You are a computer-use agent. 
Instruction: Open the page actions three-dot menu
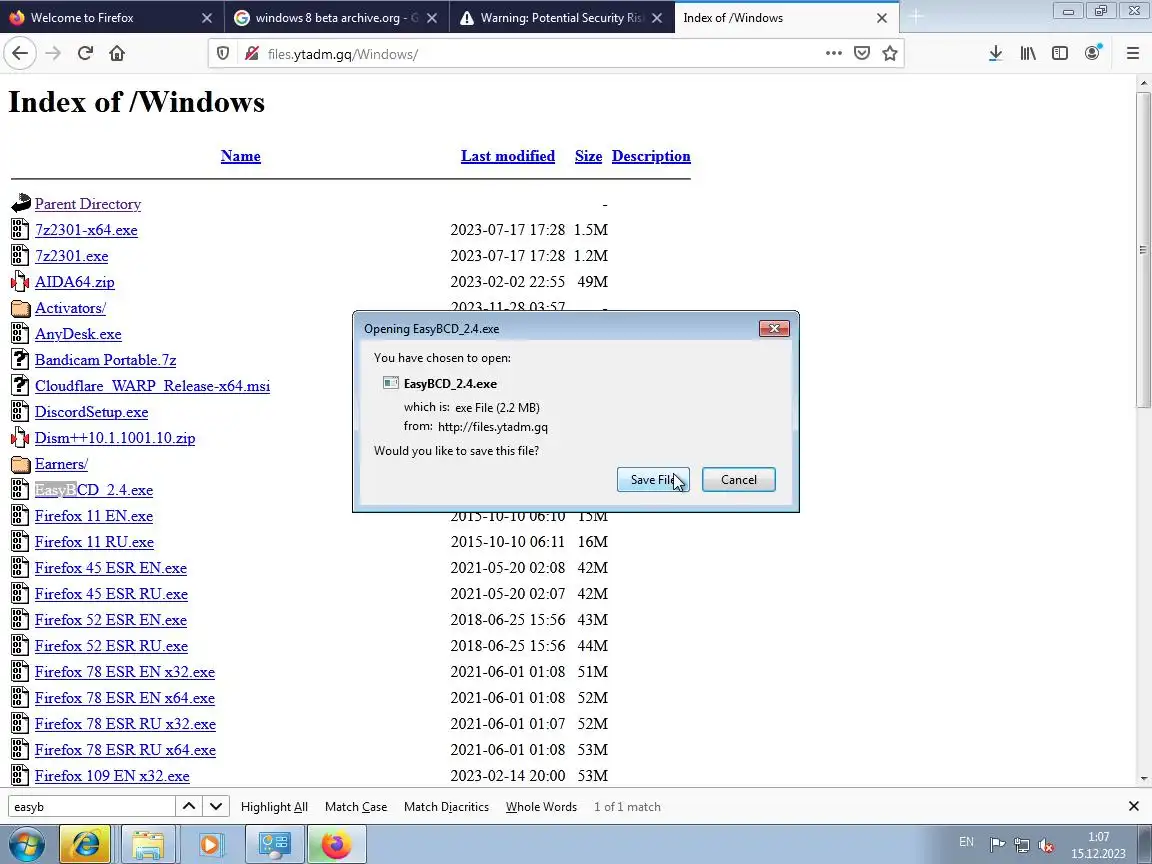833,53
